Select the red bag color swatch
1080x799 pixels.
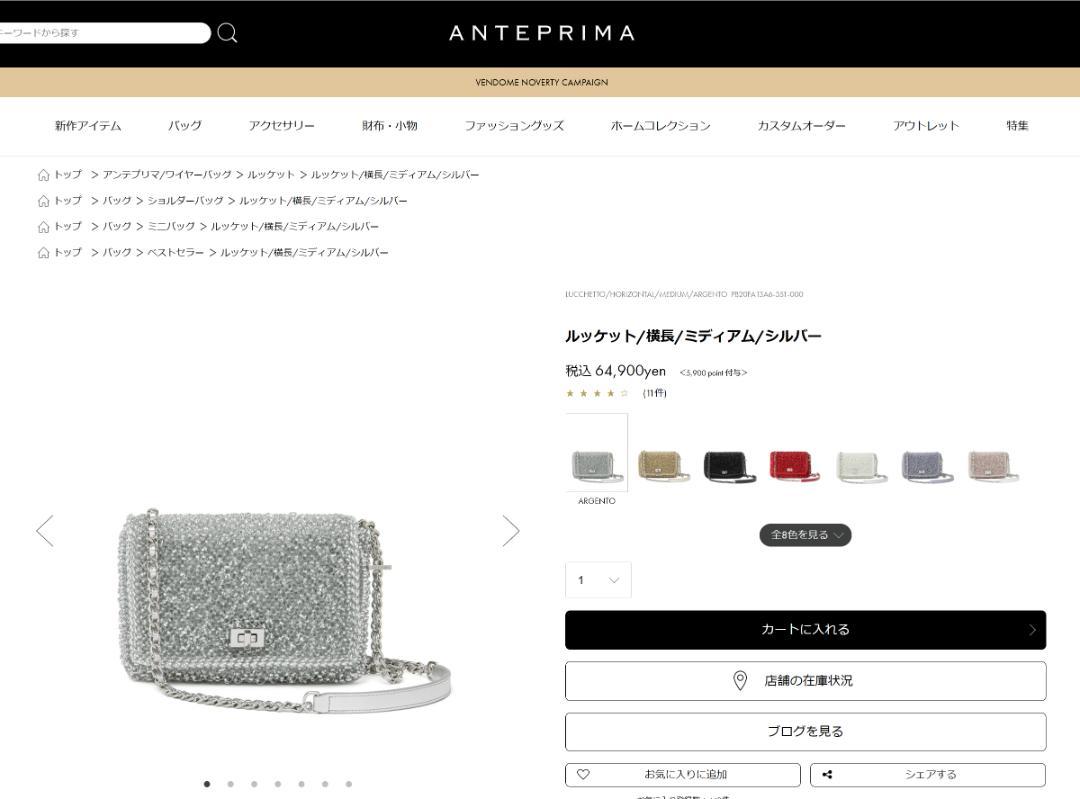tap(793, 466)
